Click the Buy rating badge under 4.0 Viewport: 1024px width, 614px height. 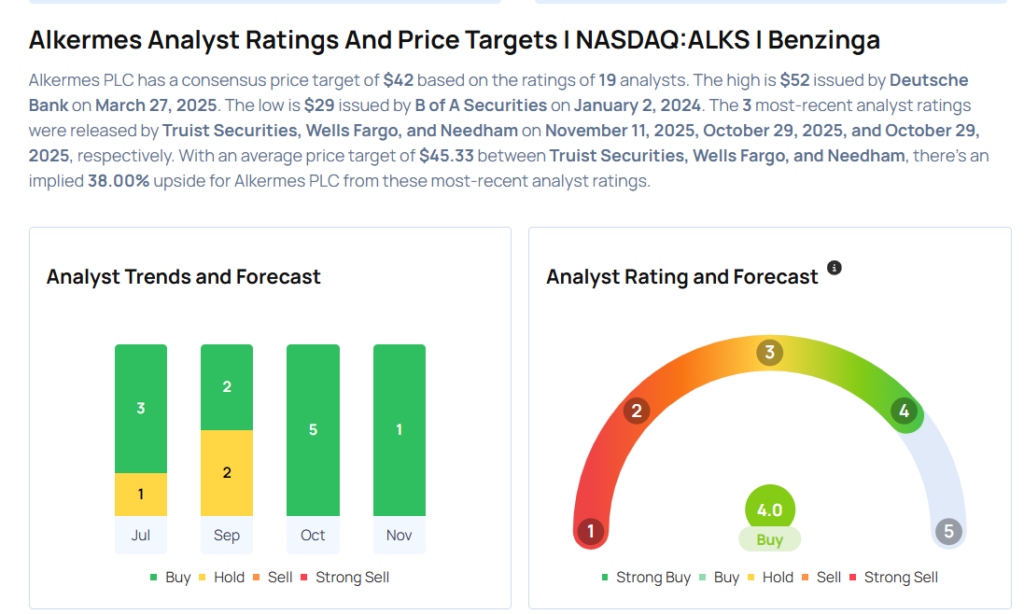(x=769, y=539)
